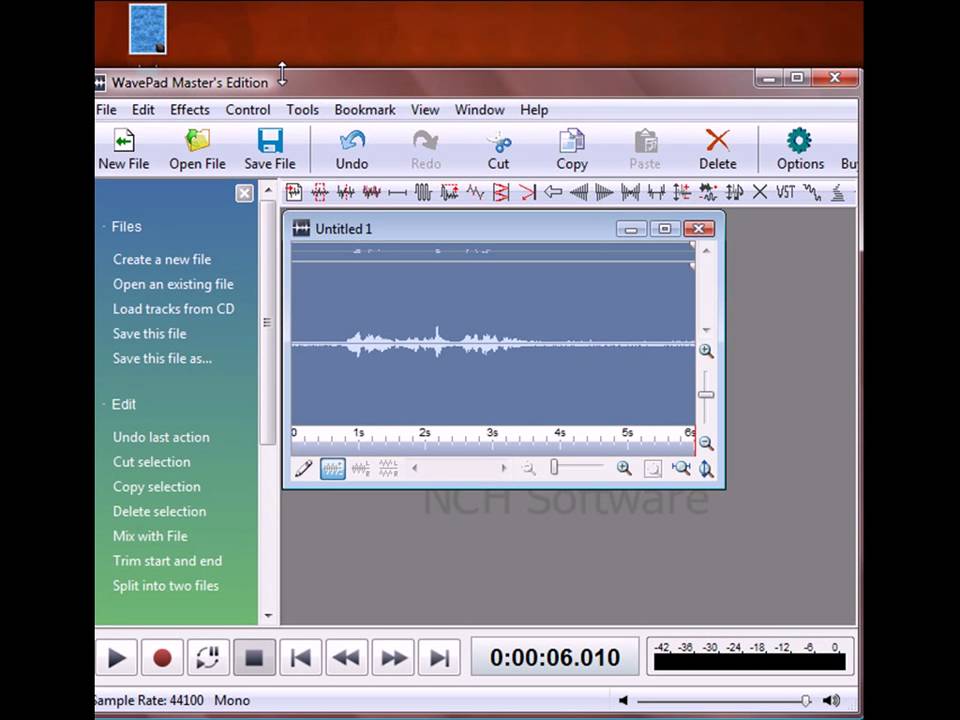The height and width of the screenshot is (720, 960).
Task: Click the amplify icon with plus and minus
Action: point(681,192)
